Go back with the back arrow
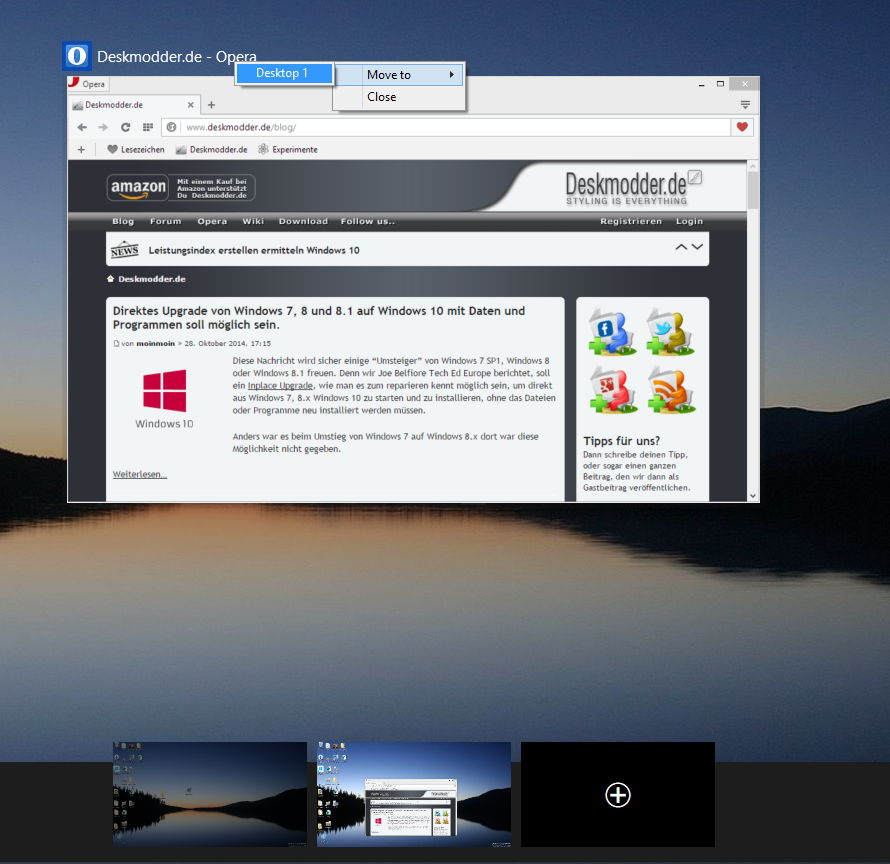890x864 pixels. point(82,127)
